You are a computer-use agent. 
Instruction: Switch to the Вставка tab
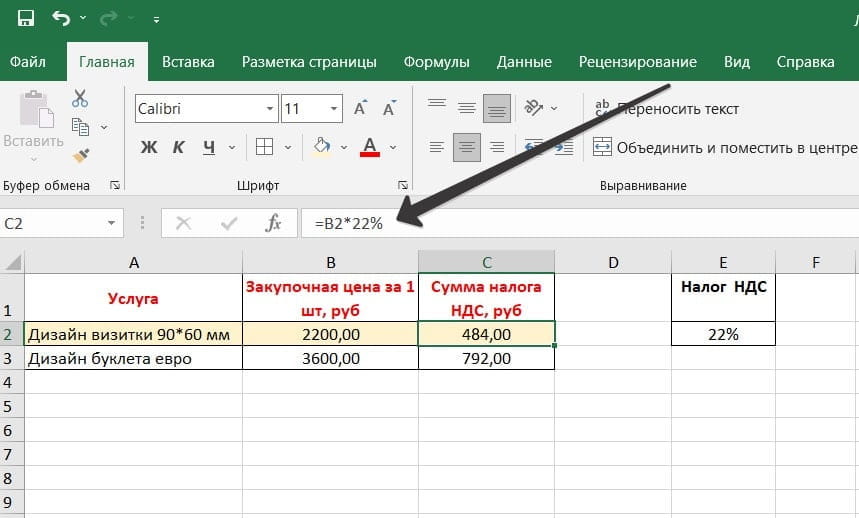188,62
